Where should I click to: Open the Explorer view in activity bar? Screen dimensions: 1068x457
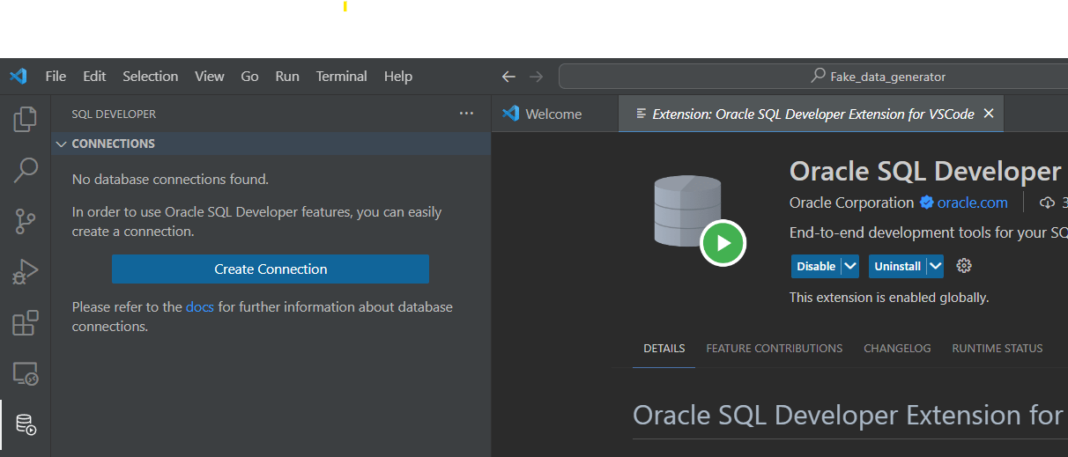(x=25, y=119)
